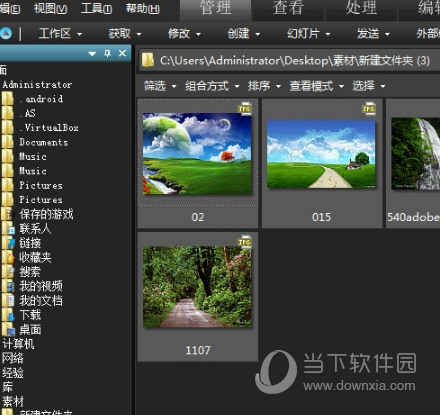The height and width of the screenshot is (415, 440).
Task: Select 计算机 in the folder tree
Action: (18, 344)
